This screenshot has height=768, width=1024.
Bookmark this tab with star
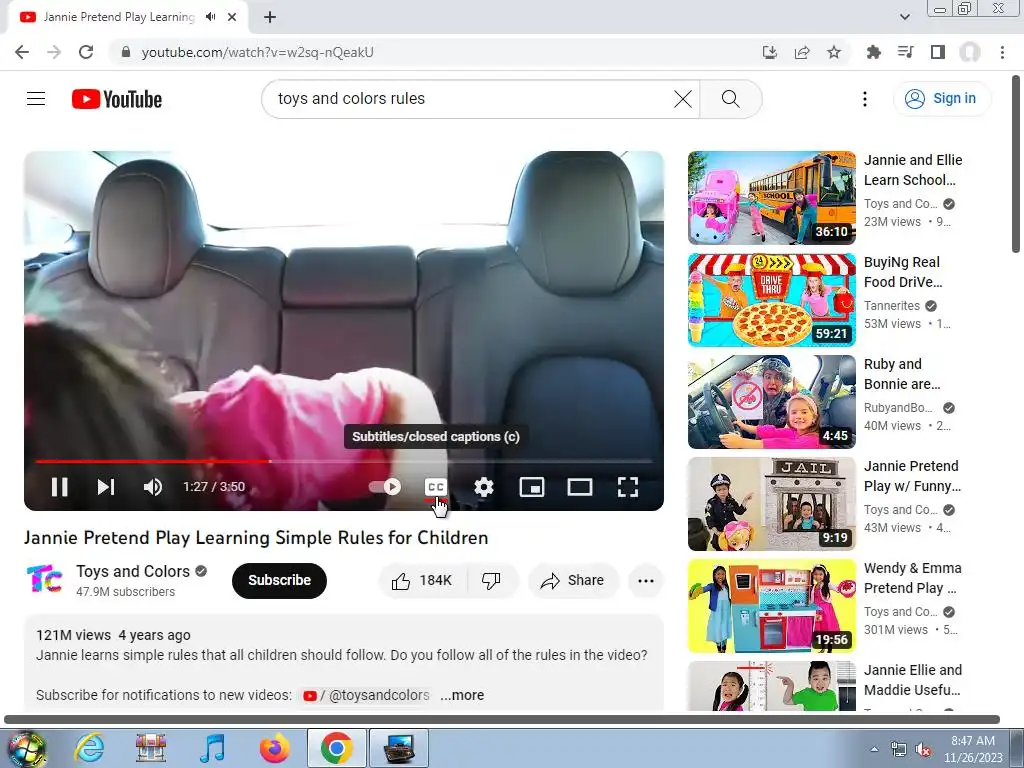(x=834, y=52)
